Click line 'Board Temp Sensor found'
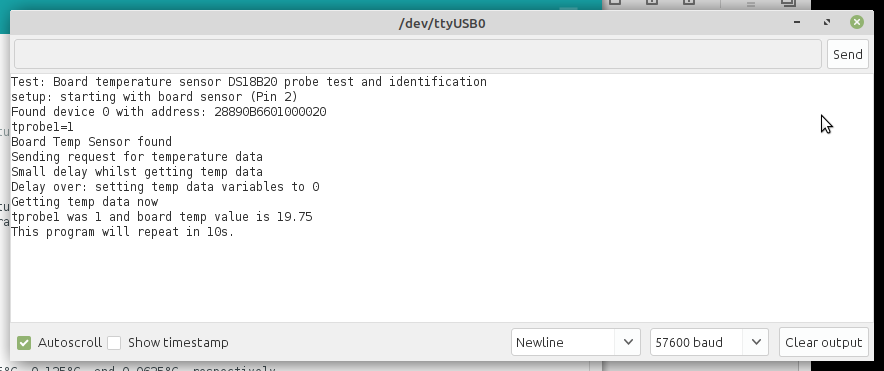Image resolution: width=884 pixels, height=371 pixels. [91, 142]
